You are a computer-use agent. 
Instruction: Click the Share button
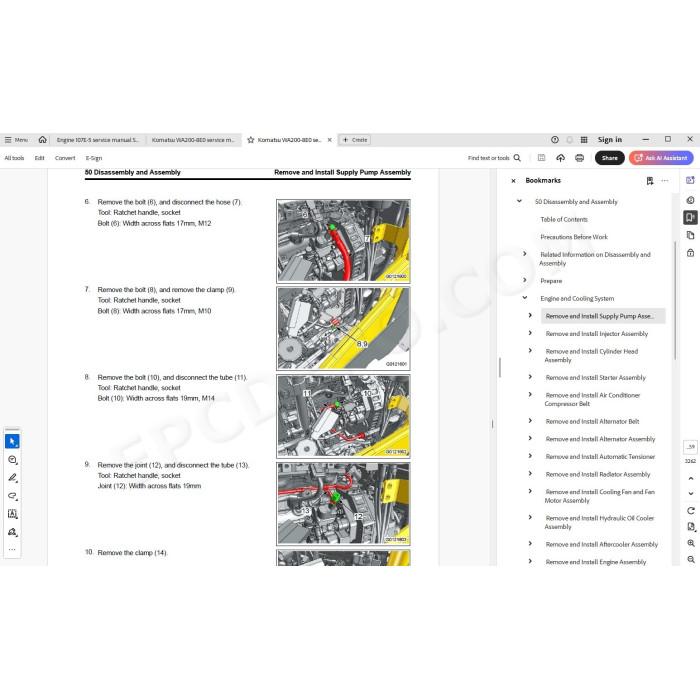point(609,158)
